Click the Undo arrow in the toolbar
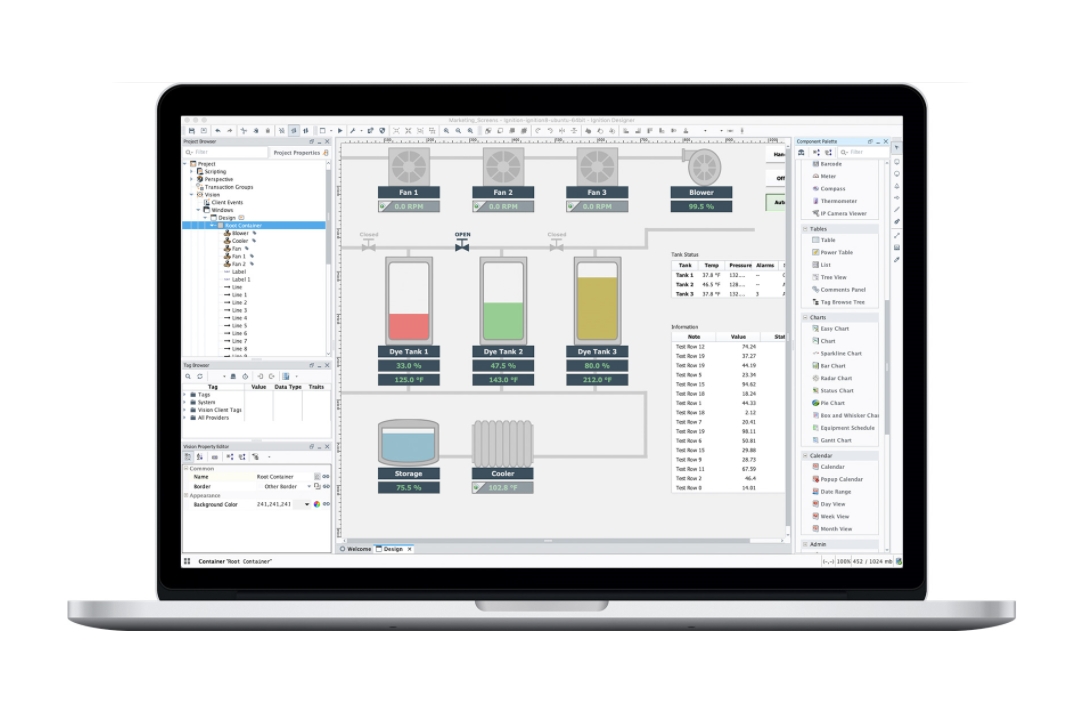 pos(217,131)
